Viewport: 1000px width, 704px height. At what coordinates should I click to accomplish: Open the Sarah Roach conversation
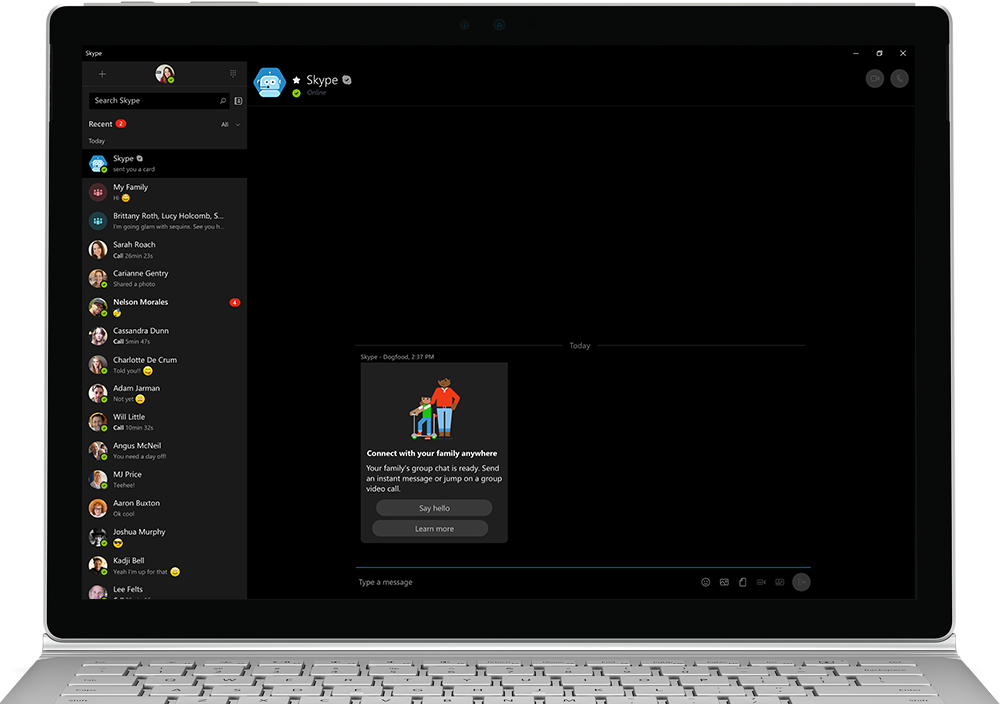point(165,249)
